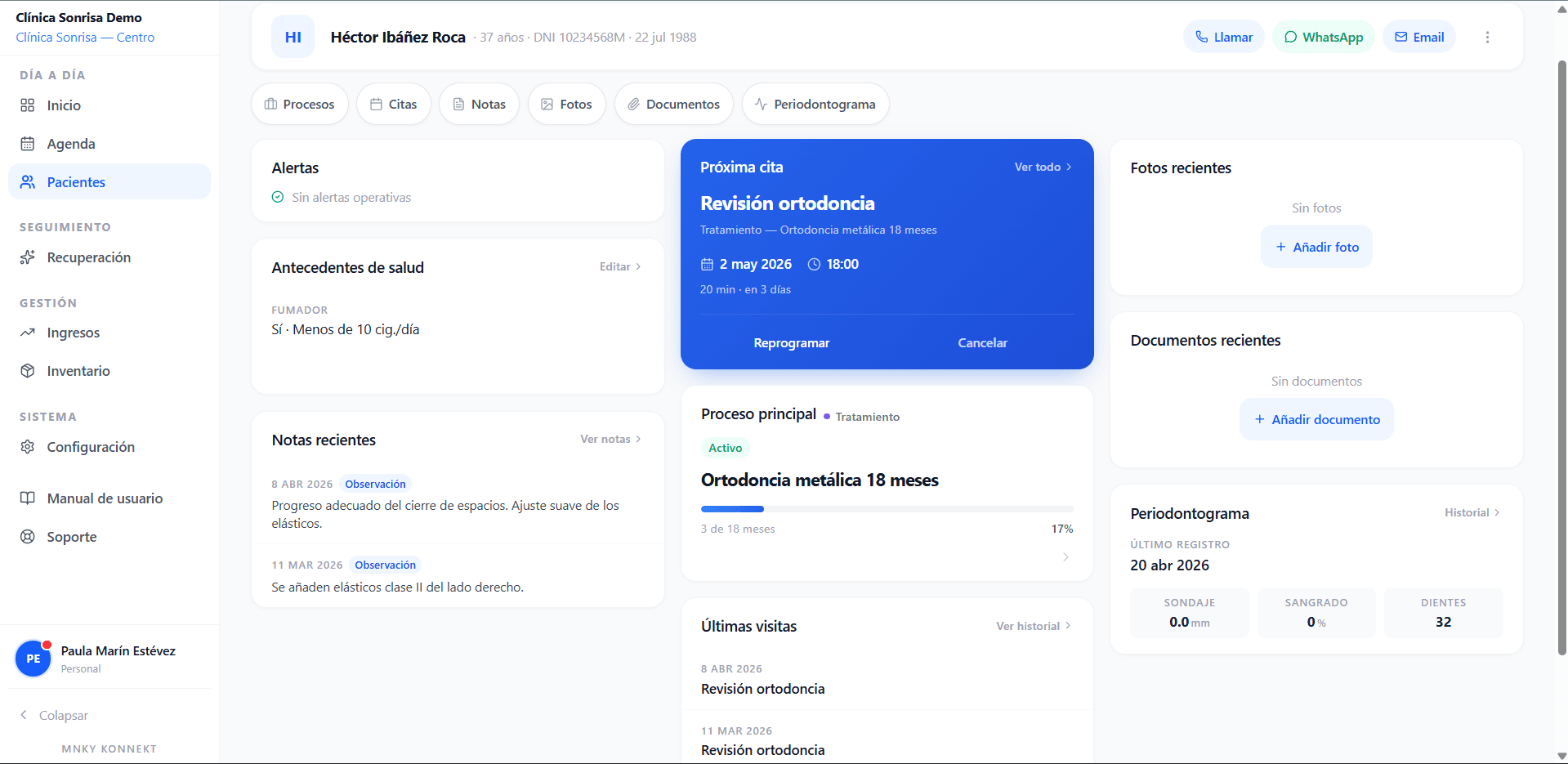
Task: Click the Observación tag on 11 MAR 2026 note
Action: [385, 565]
